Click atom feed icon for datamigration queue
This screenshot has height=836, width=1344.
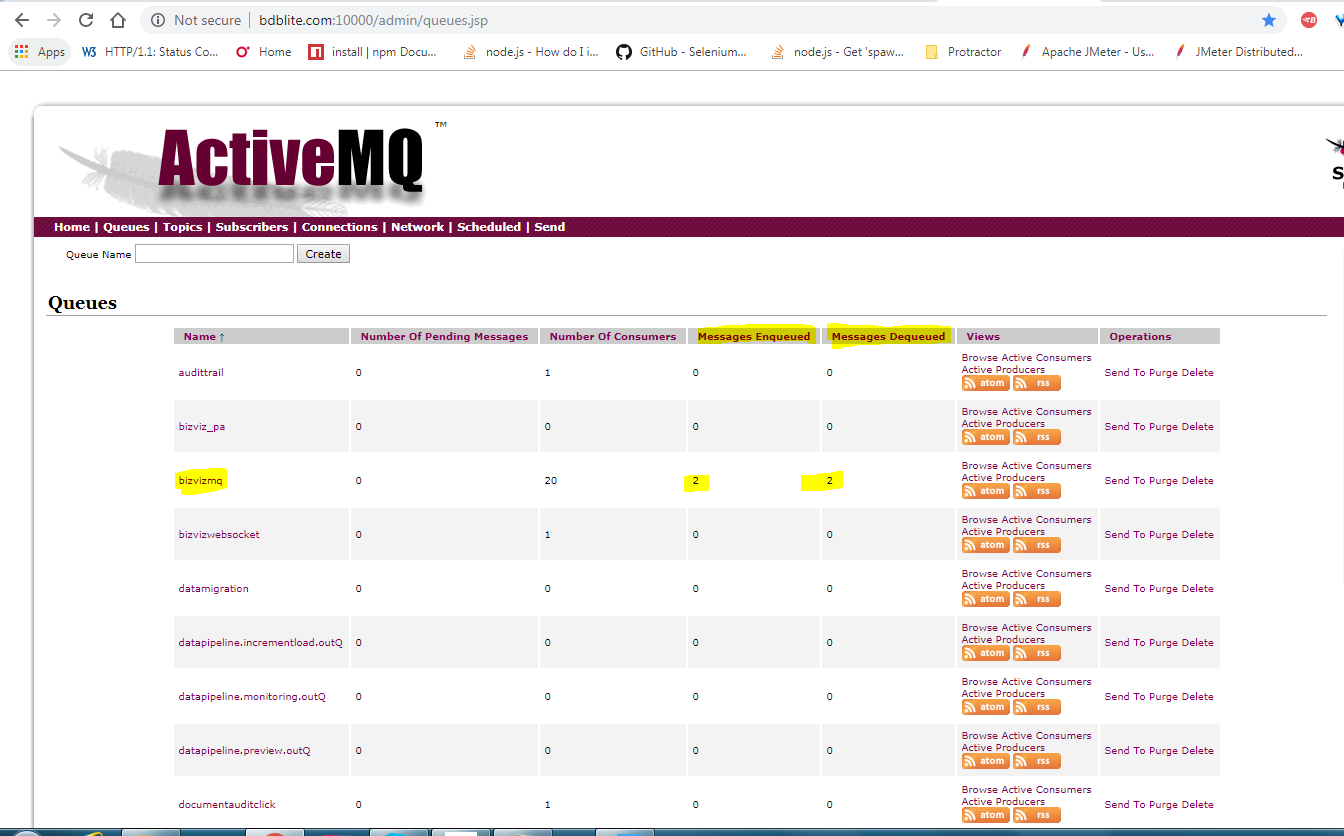click(x=985, y=599)
